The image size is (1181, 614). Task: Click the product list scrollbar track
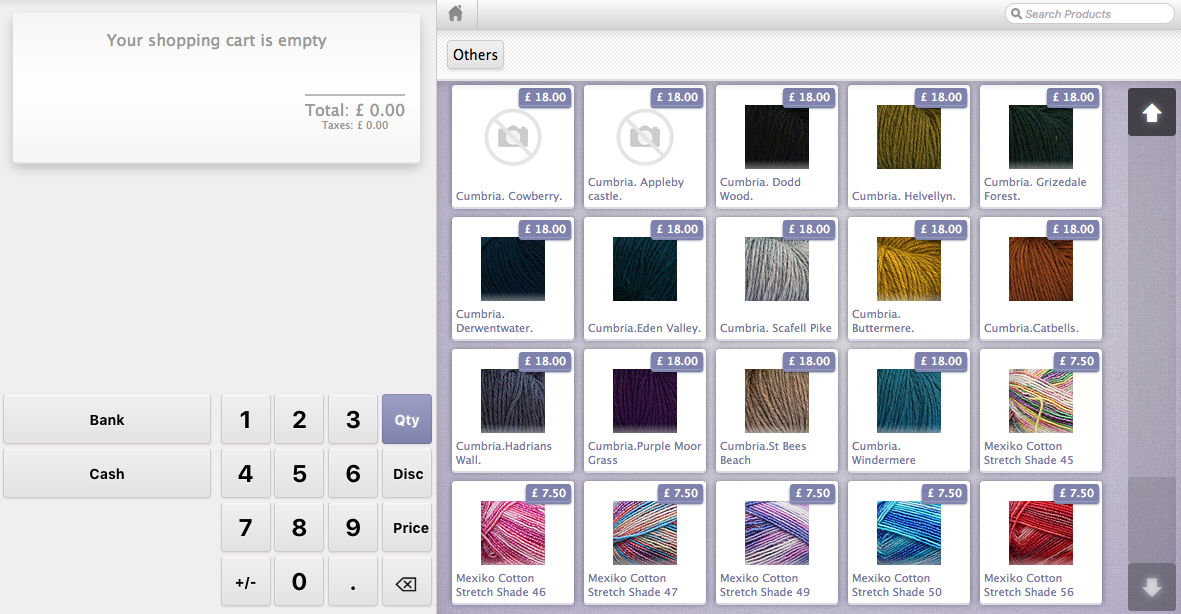(1152, 350)
